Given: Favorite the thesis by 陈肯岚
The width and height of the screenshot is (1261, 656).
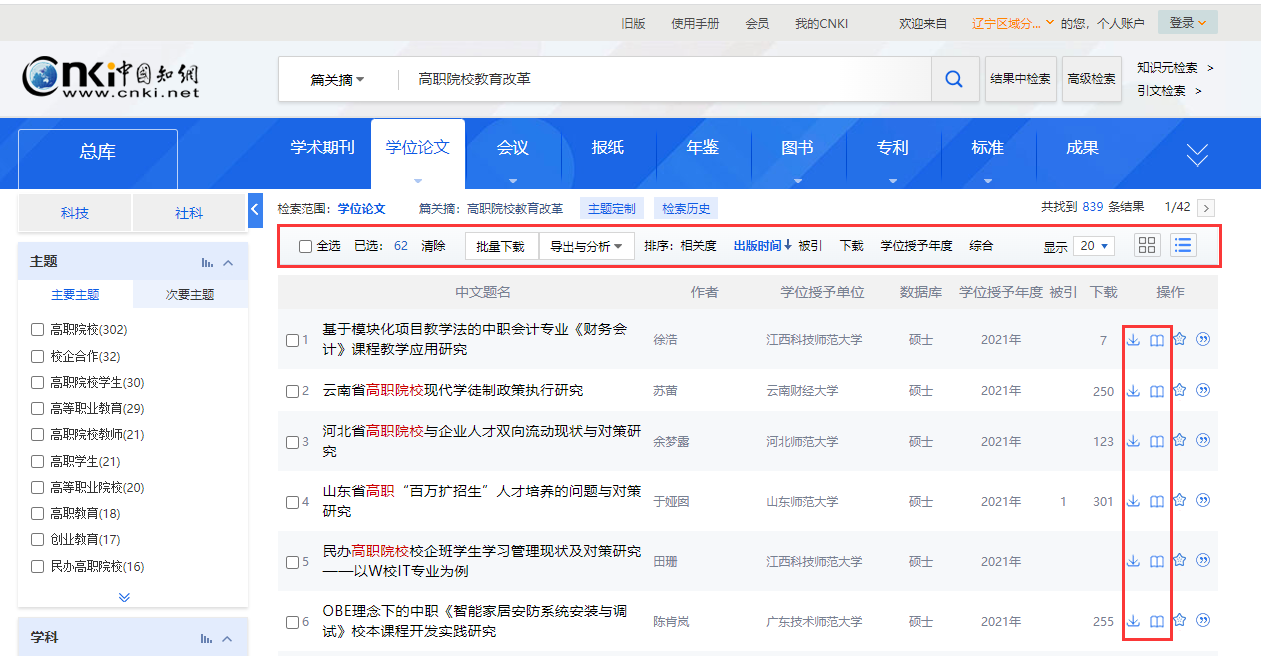Looking at the screenshot, I should click(1179, 620).
